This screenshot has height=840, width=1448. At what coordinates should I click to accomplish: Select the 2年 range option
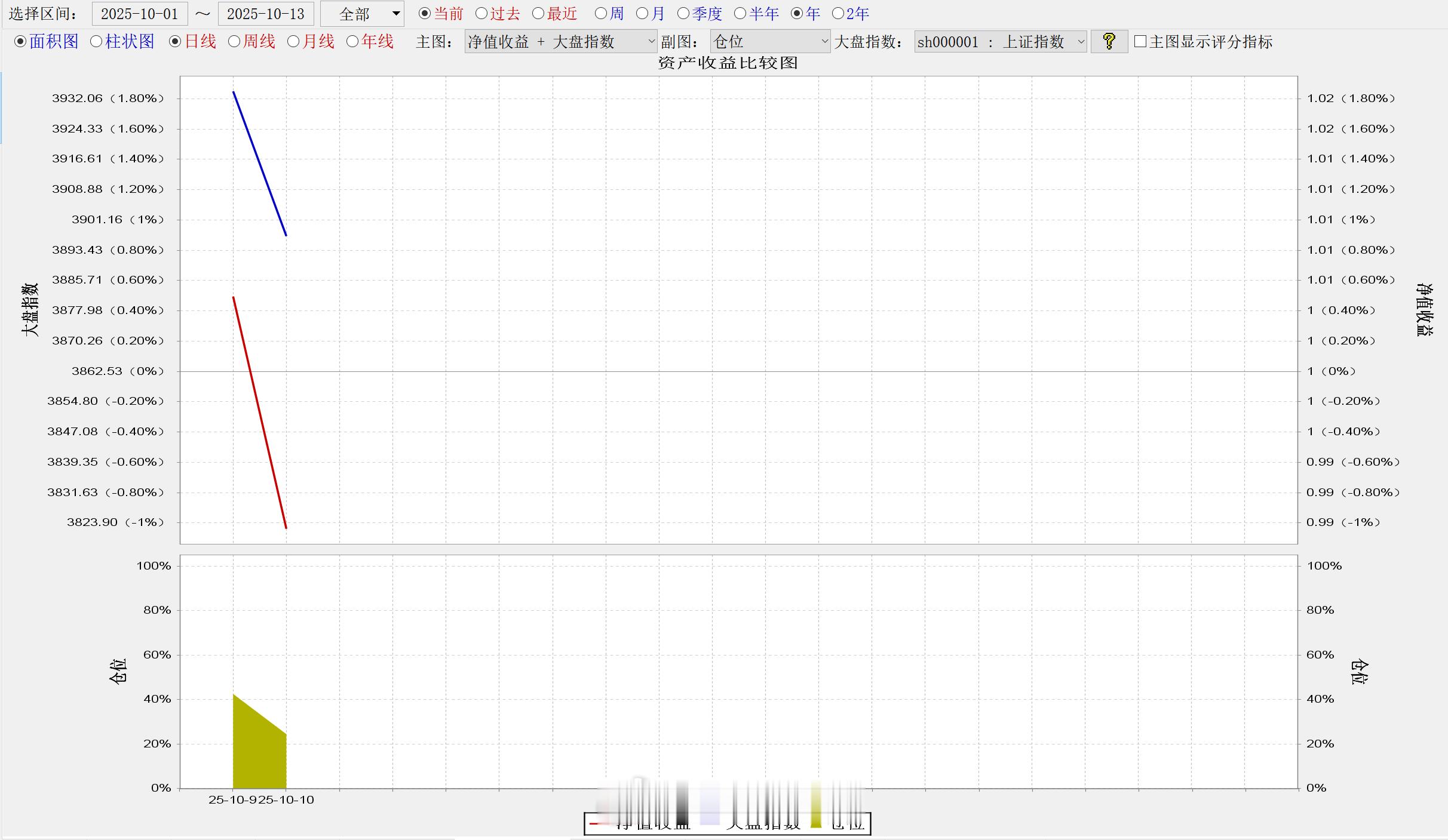coord(837,13)
